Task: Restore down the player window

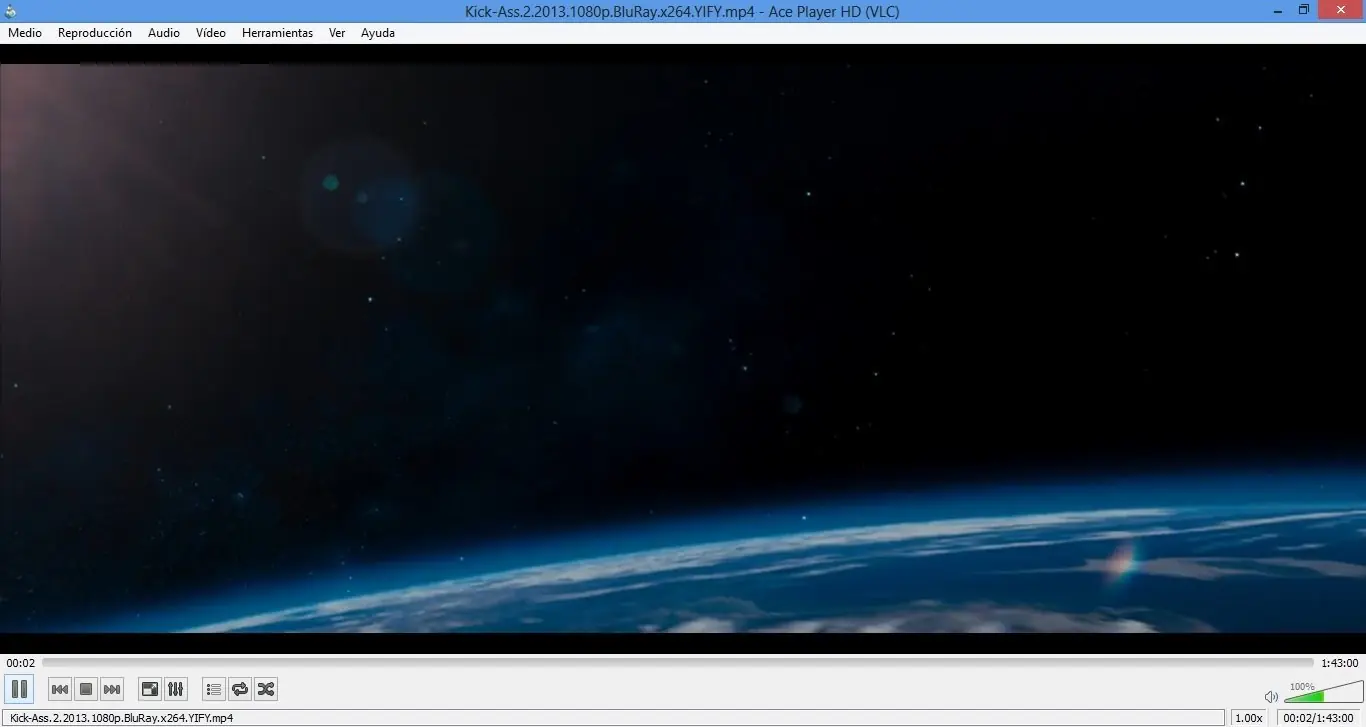Action: [1304, 10]
